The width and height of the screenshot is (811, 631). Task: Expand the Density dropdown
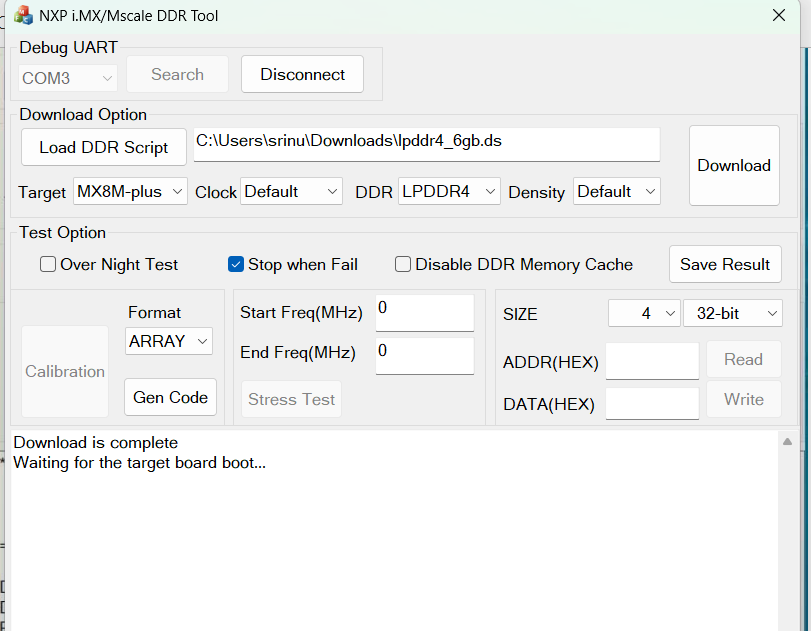coord(616,192)
